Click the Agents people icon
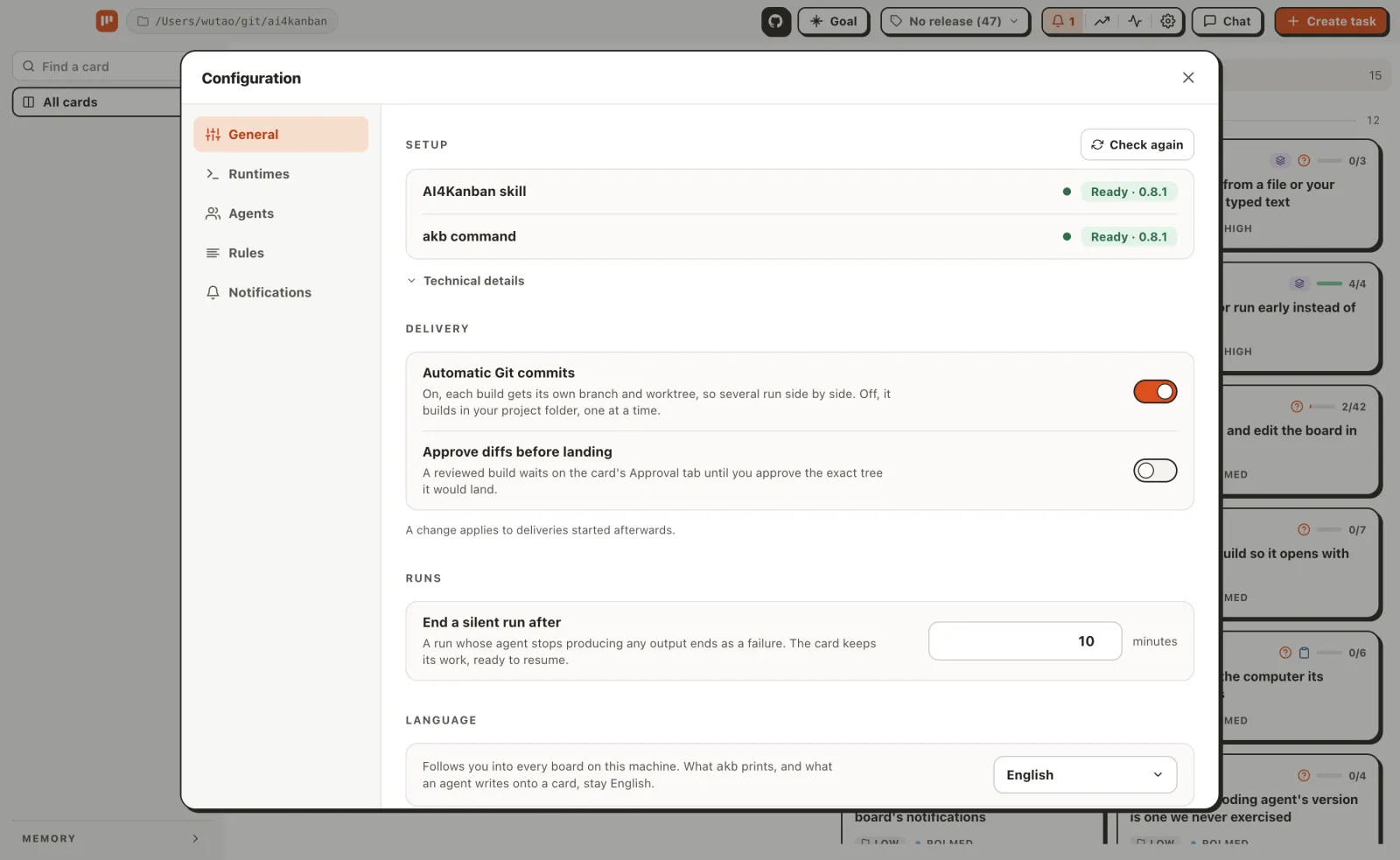This screenshot has height=860, width=1400. pyautogui.click(x=213, y=213)
